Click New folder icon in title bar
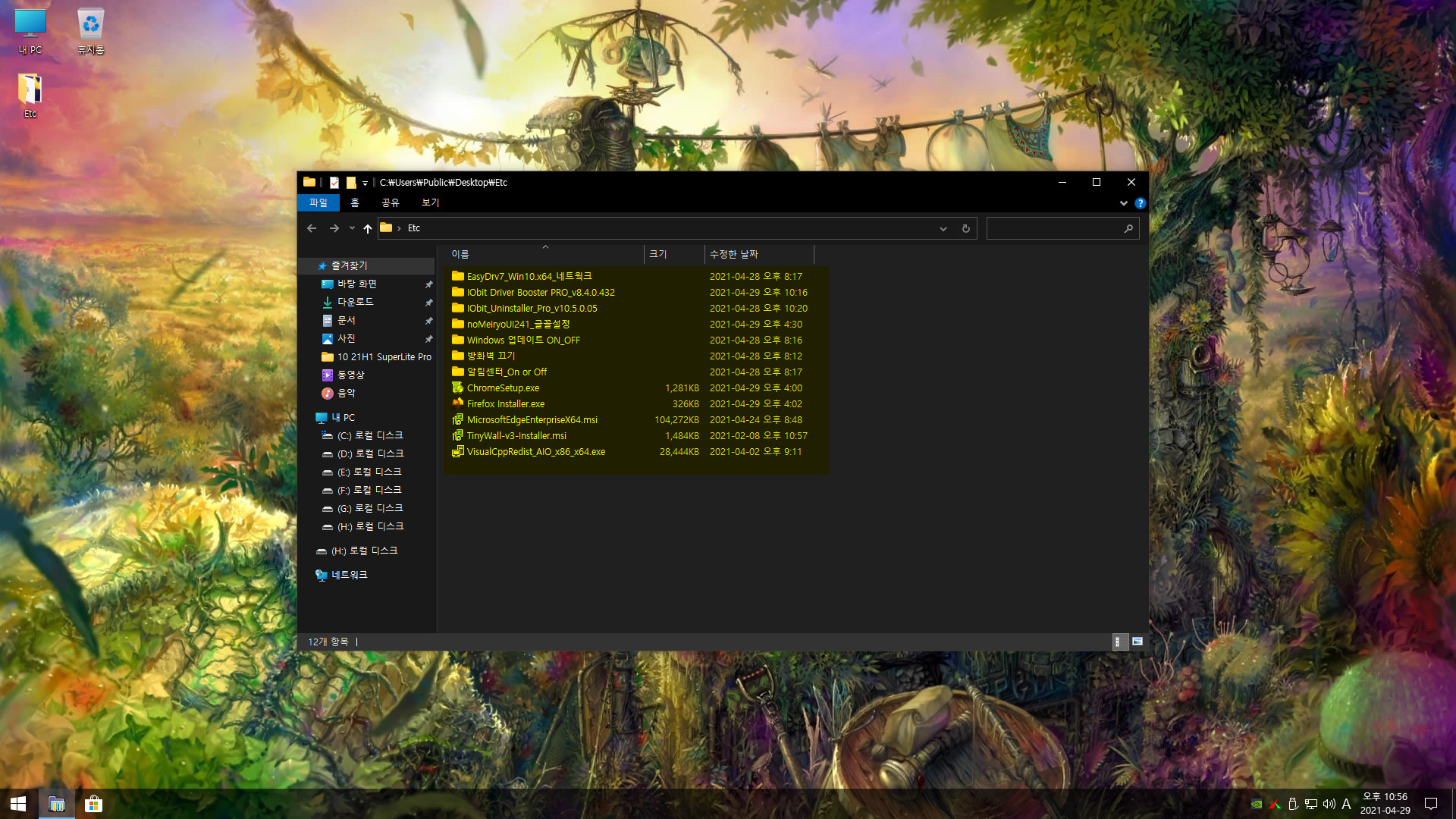The image size is (1456, 819). [351, 182]
